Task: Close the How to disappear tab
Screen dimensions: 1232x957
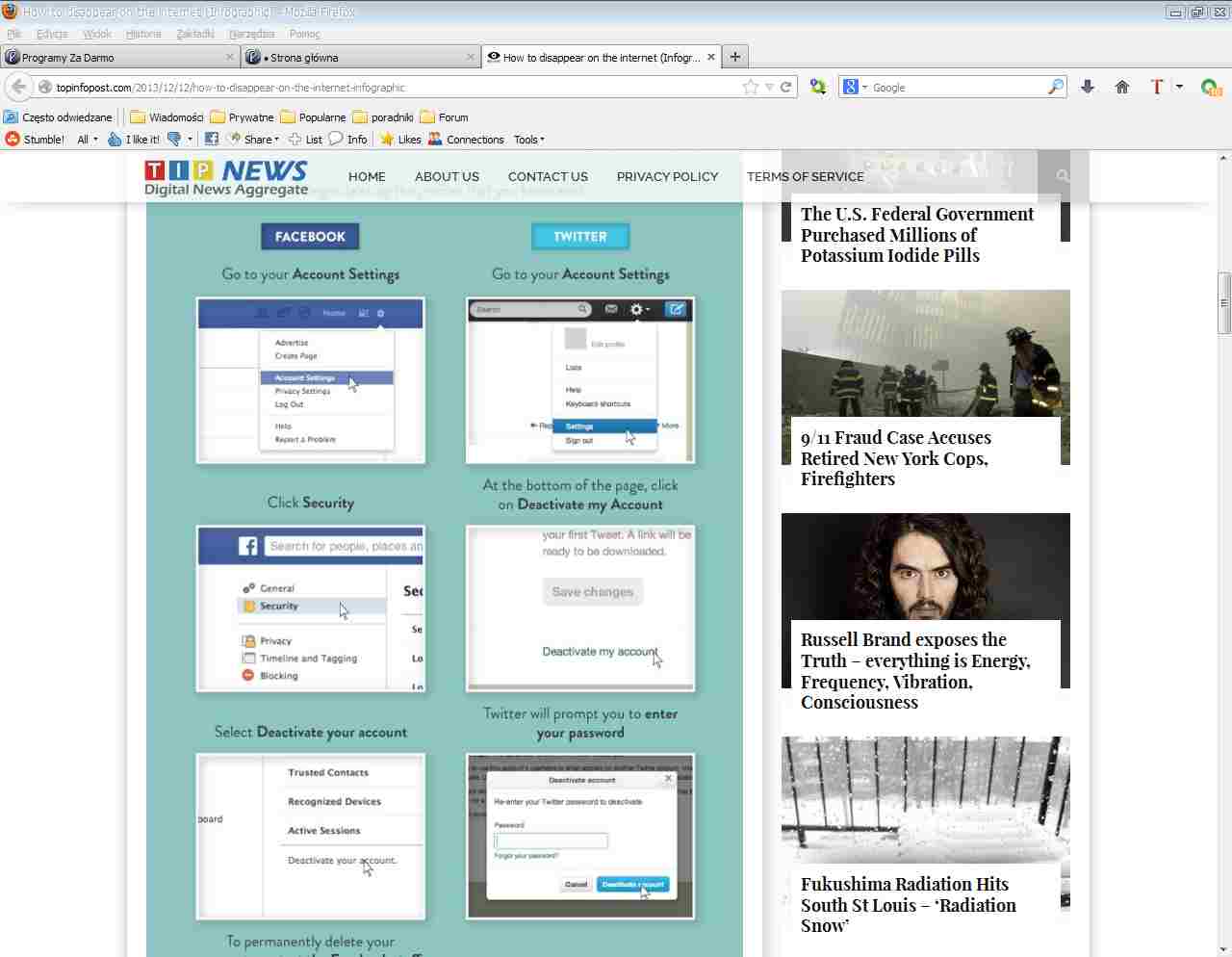Action: point(711,57)
